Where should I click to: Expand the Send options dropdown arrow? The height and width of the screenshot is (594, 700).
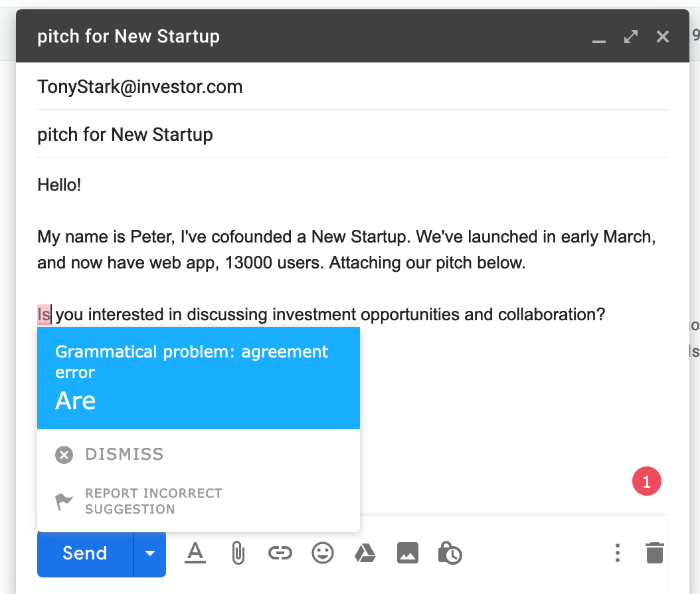150,554
